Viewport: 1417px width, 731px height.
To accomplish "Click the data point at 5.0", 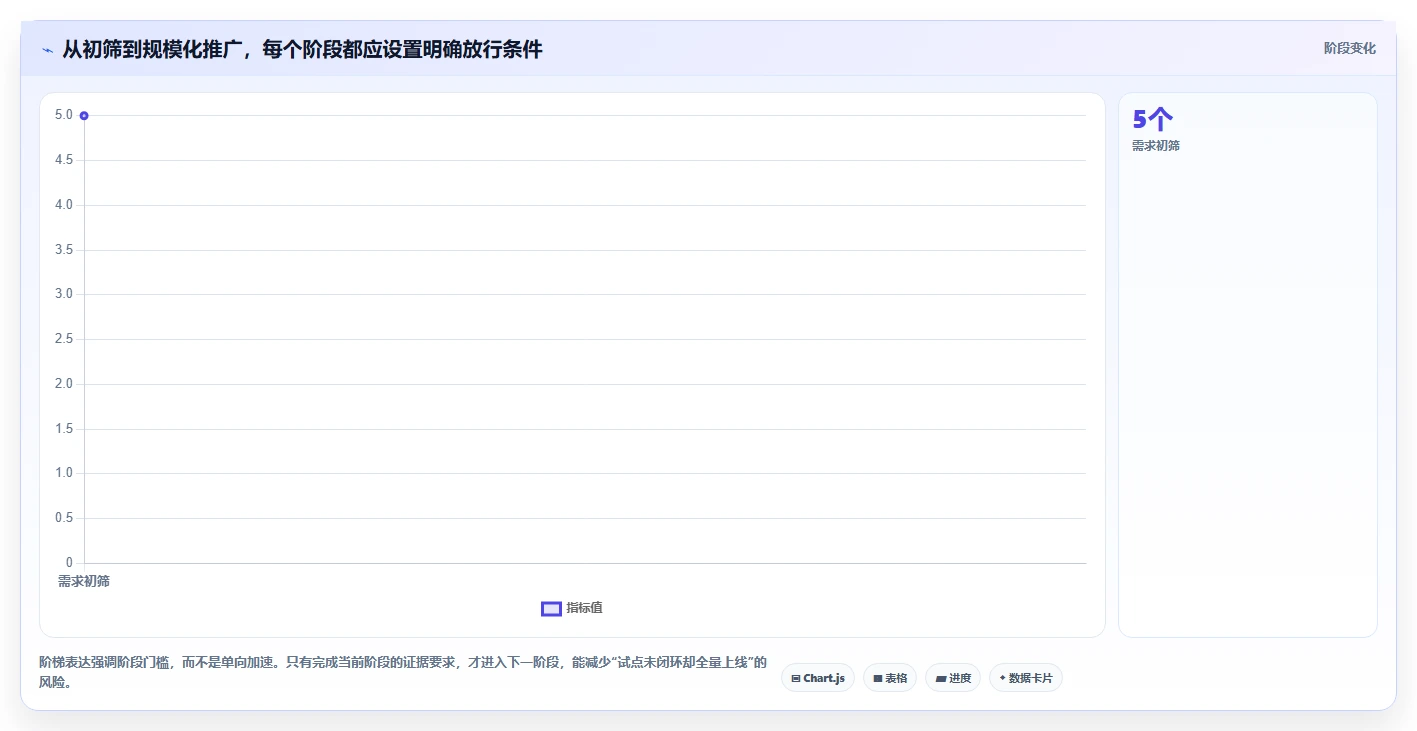I will click(x=84, y=116).
